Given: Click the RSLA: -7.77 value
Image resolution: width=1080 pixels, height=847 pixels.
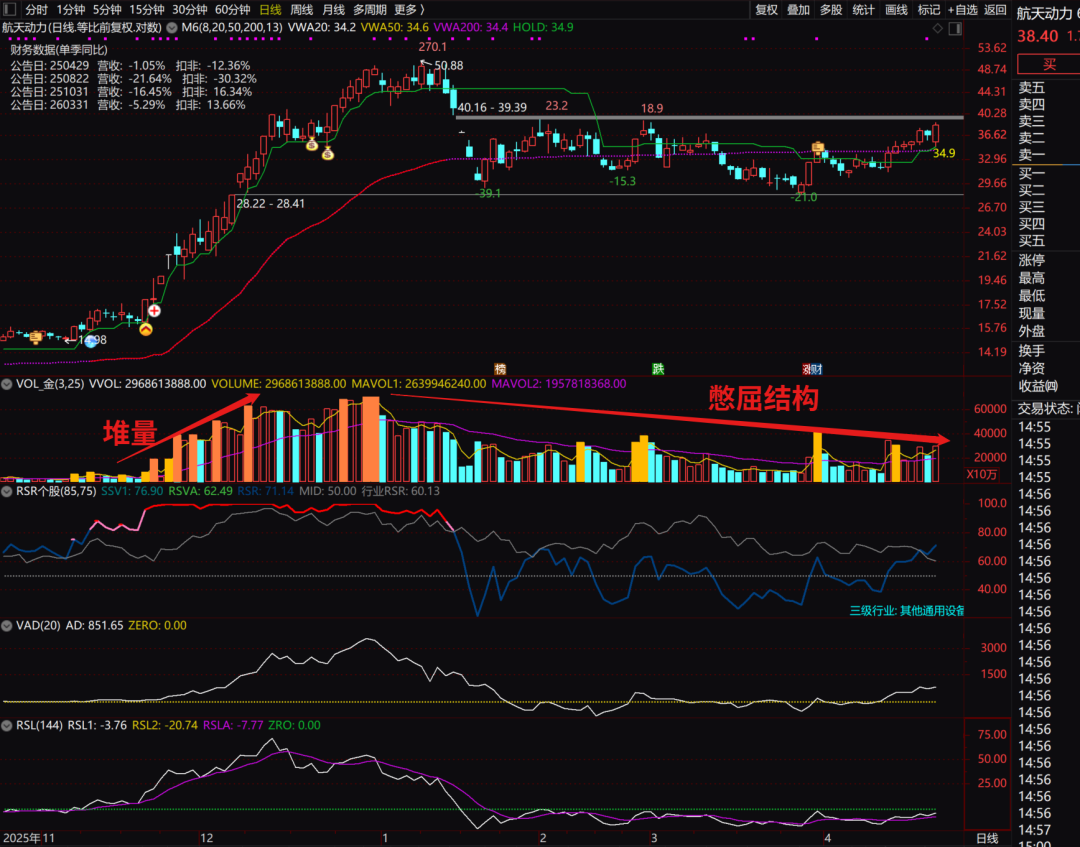Looking at the screenshot, I should (233, 725).
